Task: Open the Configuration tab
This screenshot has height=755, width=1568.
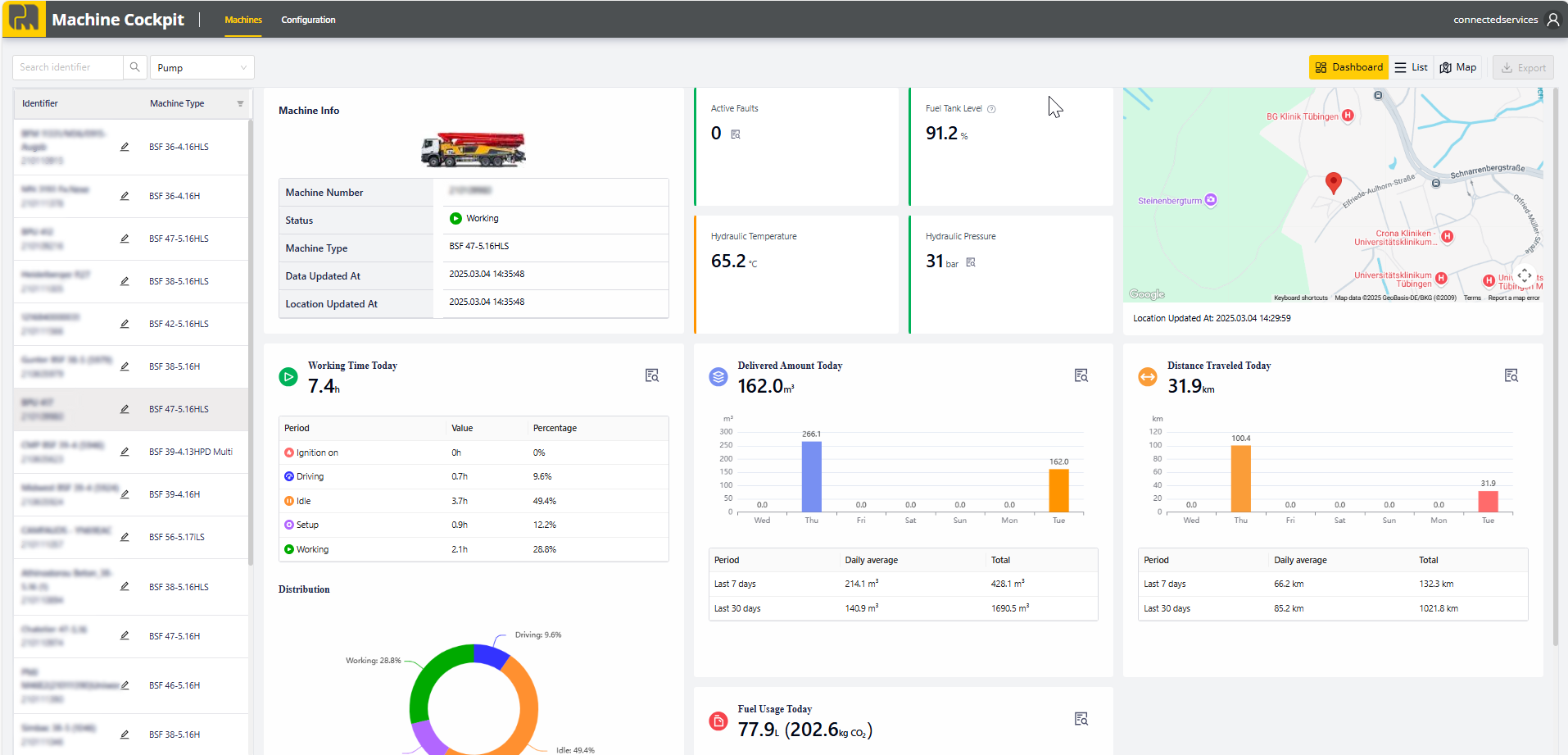Action: click(308, 20)
